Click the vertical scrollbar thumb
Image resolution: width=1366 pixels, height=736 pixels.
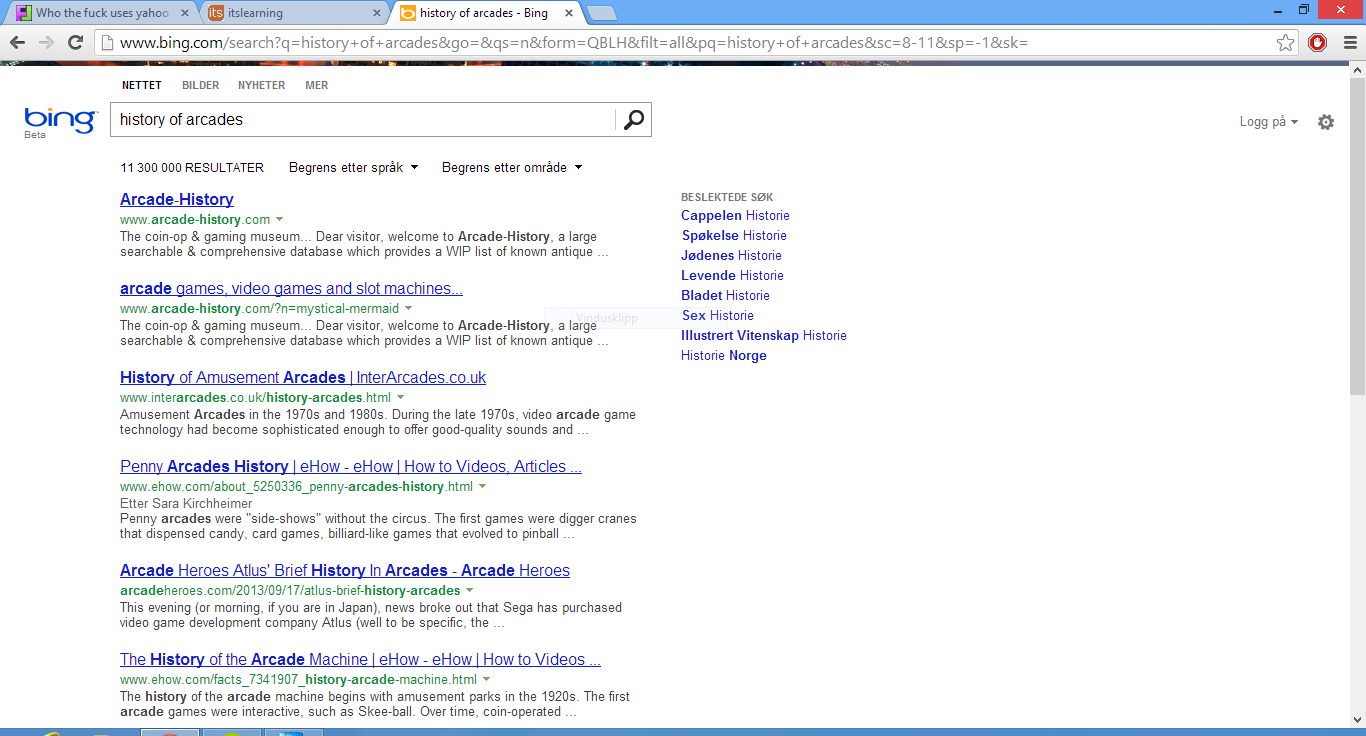click(1357, 237)
